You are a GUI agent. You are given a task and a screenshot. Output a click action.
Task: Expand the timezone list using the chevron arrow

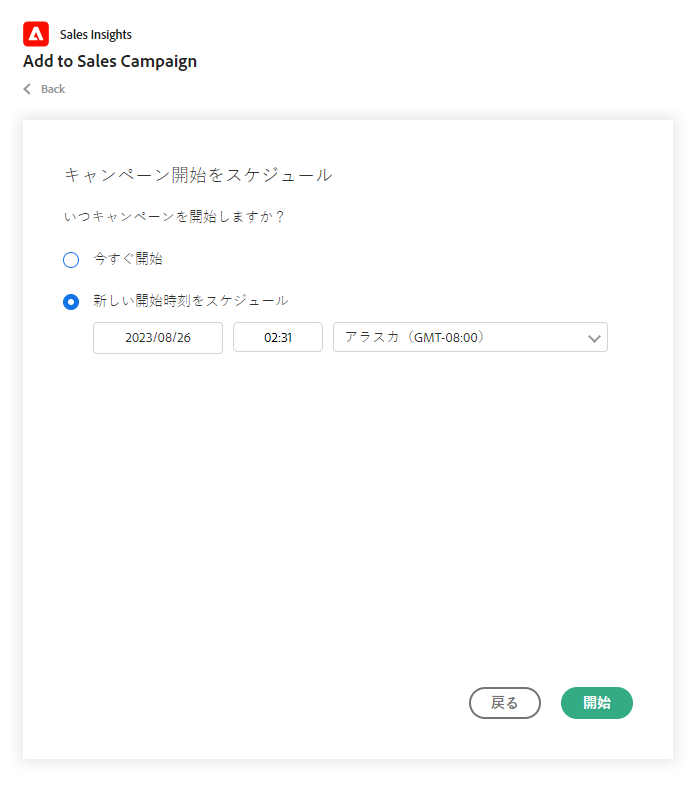click(594, 338)
